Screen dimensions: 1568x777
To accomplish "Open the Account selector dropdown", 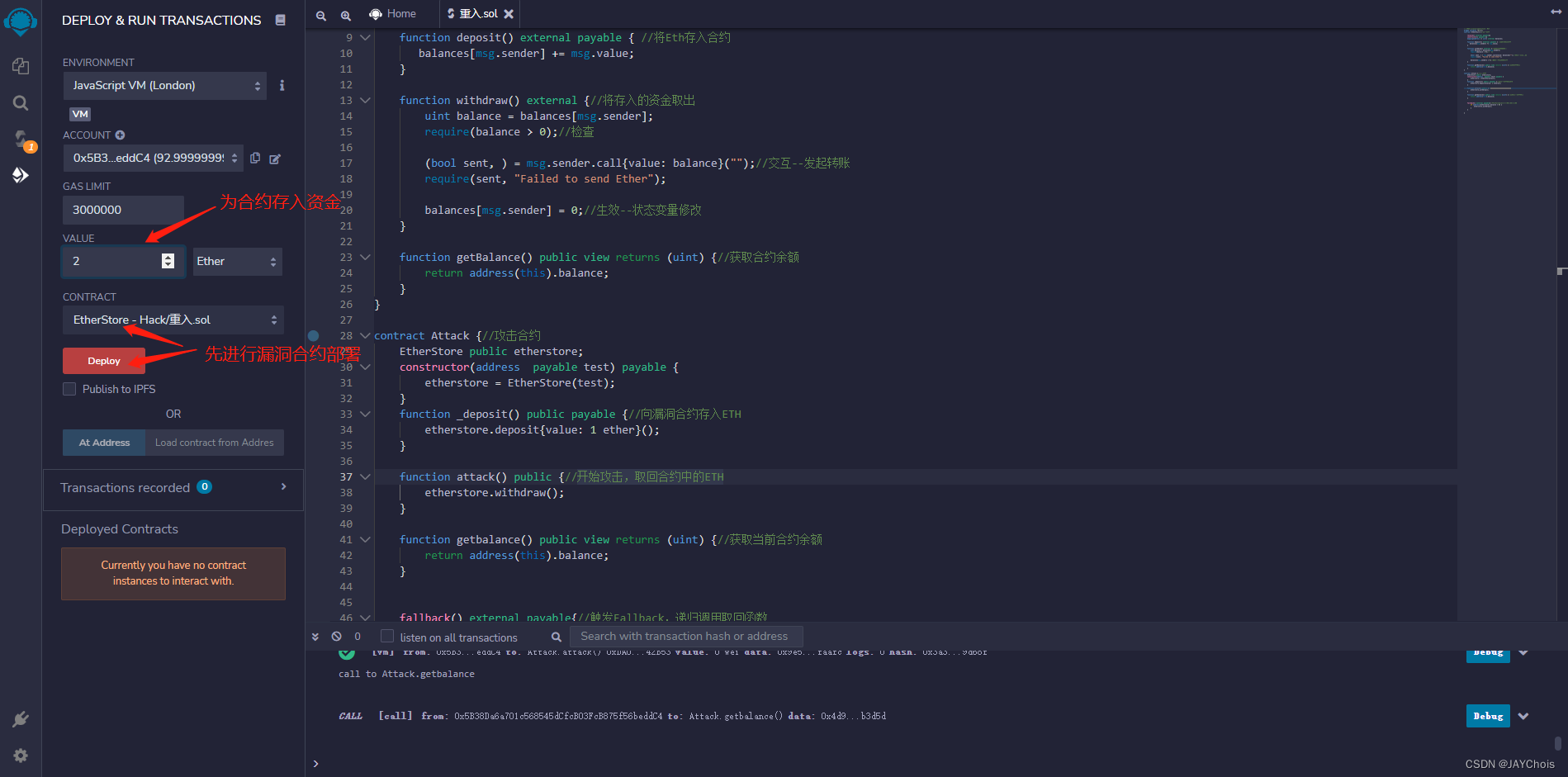I will (154, 158).
